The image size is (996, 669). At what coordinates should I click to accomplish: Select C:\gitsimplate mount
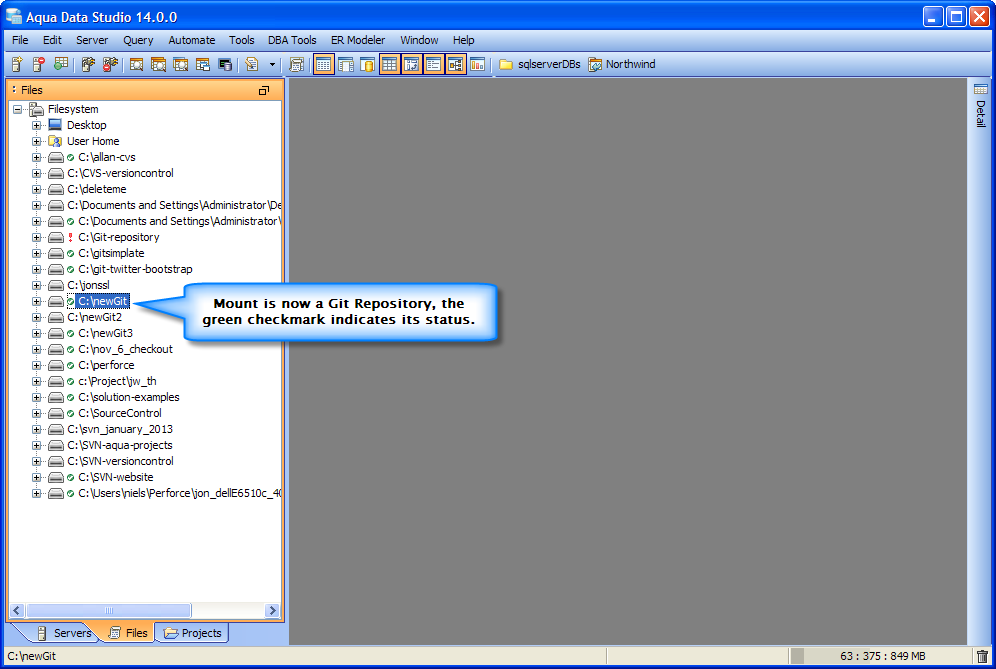pos(111,253)
